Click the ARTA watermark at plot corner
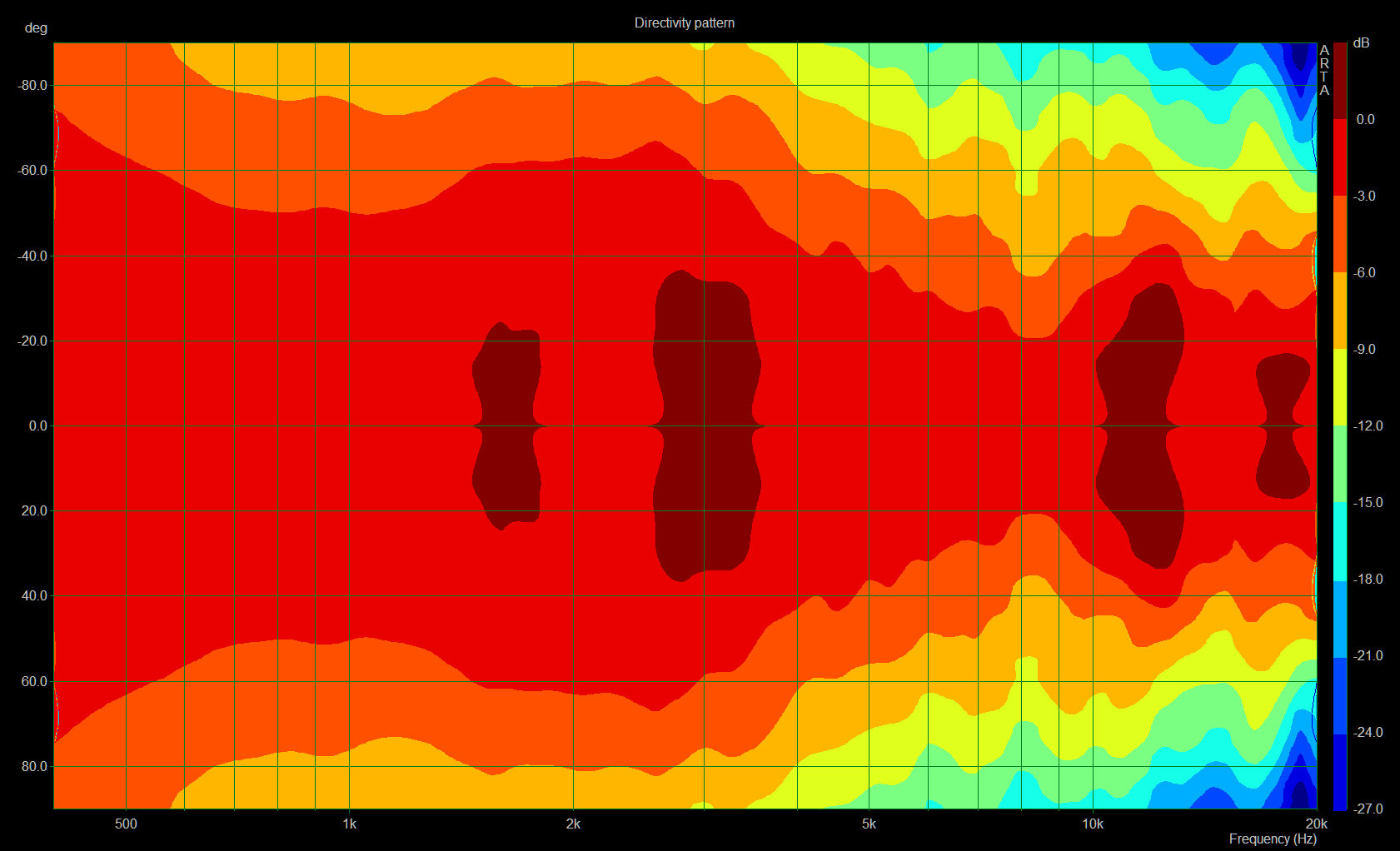1400x851 pixels. pos(1324,70)
